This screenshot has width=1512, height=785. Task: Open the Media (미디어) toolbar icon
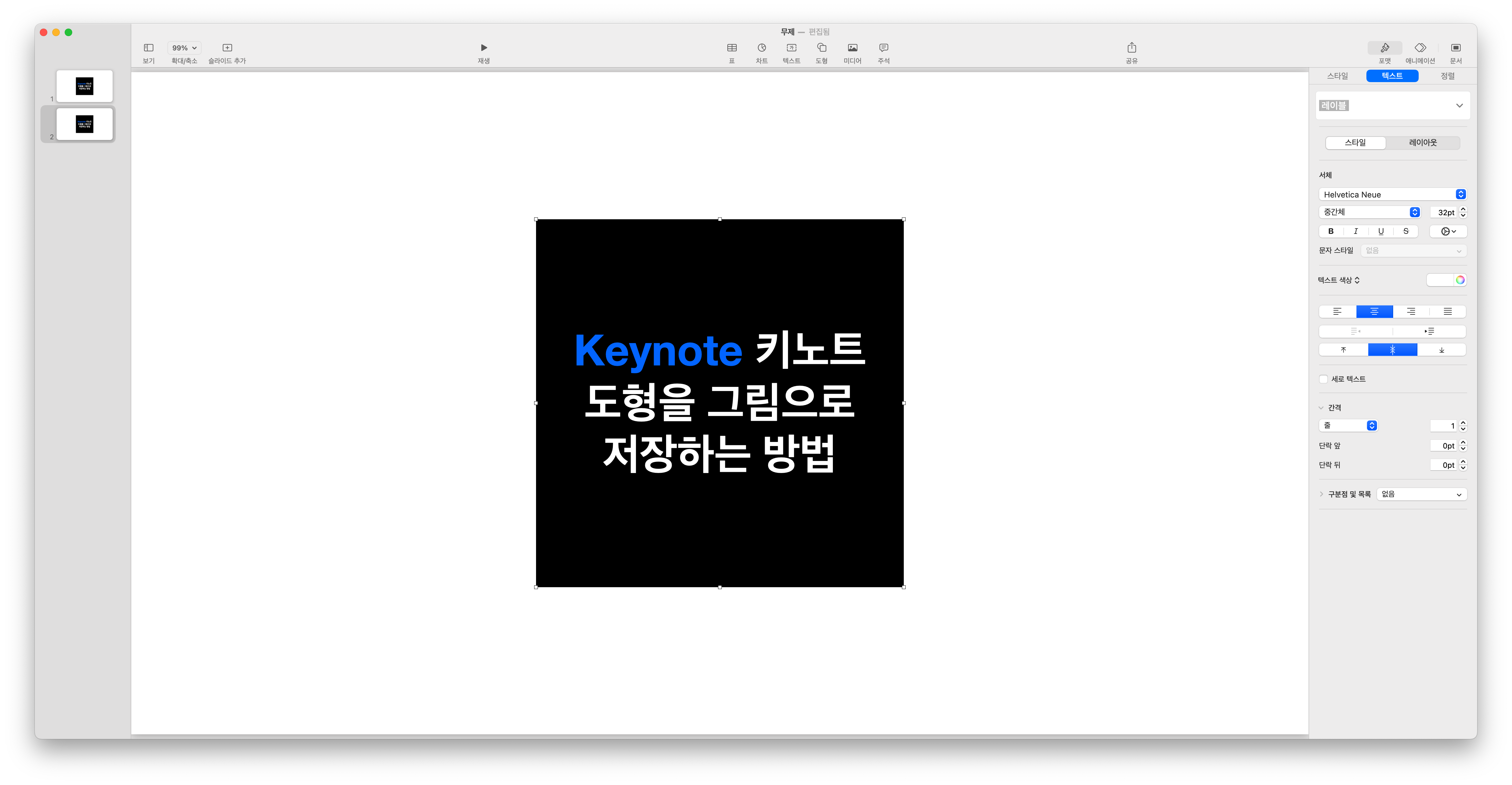[852, 48]
